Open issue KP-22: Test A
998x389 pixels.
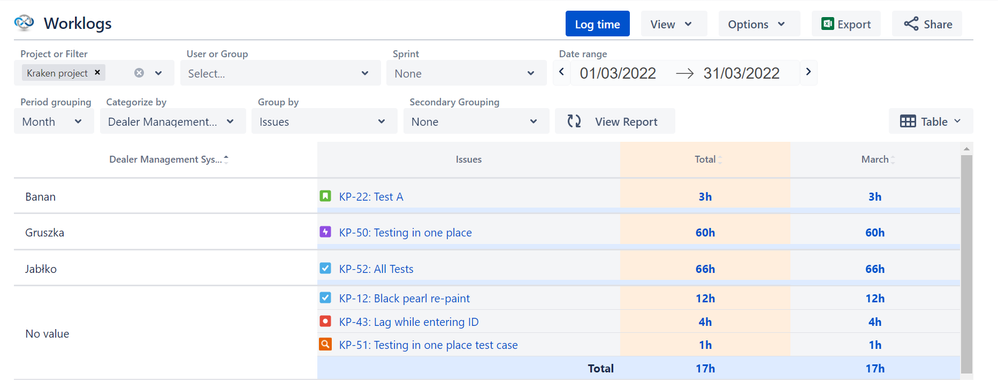[371, 197]
